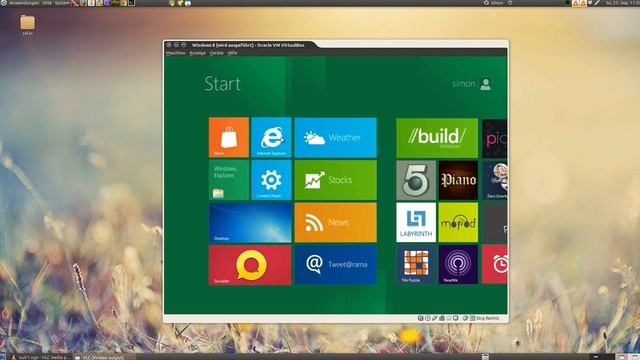This screenshot has height=360, width=640.
Task: Click the Ubuntu logo in top panel
Action: click(4, 3)
